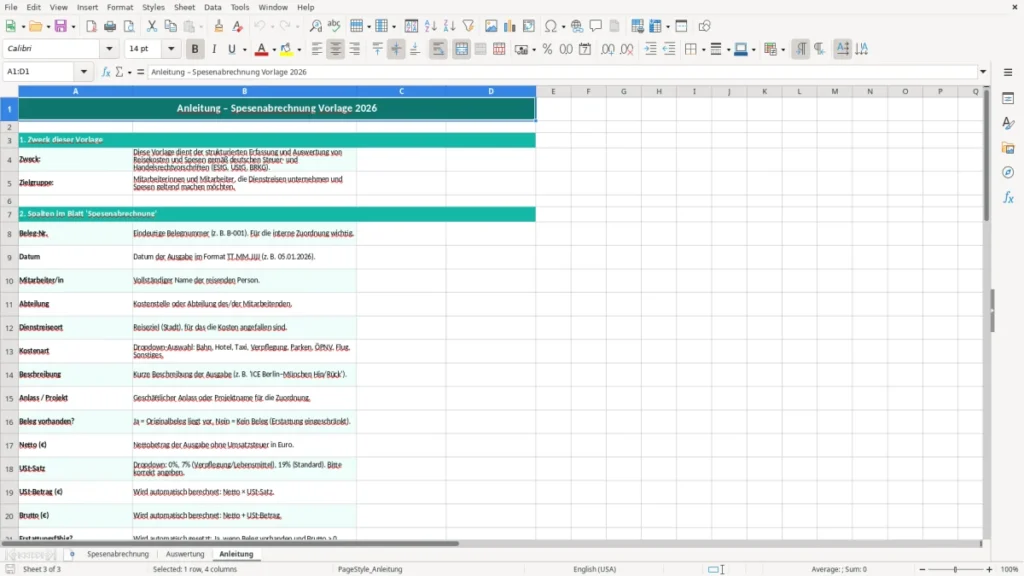Image resolution: width=1024 pixels, height=576 pixels.
Task: Apply the red font color swatch
Action: pos(261,49)
